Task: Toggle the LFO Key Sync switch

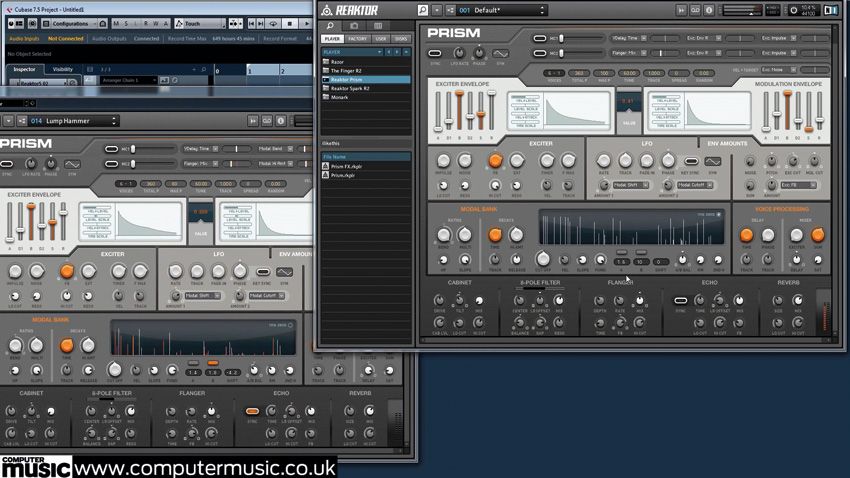Action: pyautogui.click(x=691, y=161)
